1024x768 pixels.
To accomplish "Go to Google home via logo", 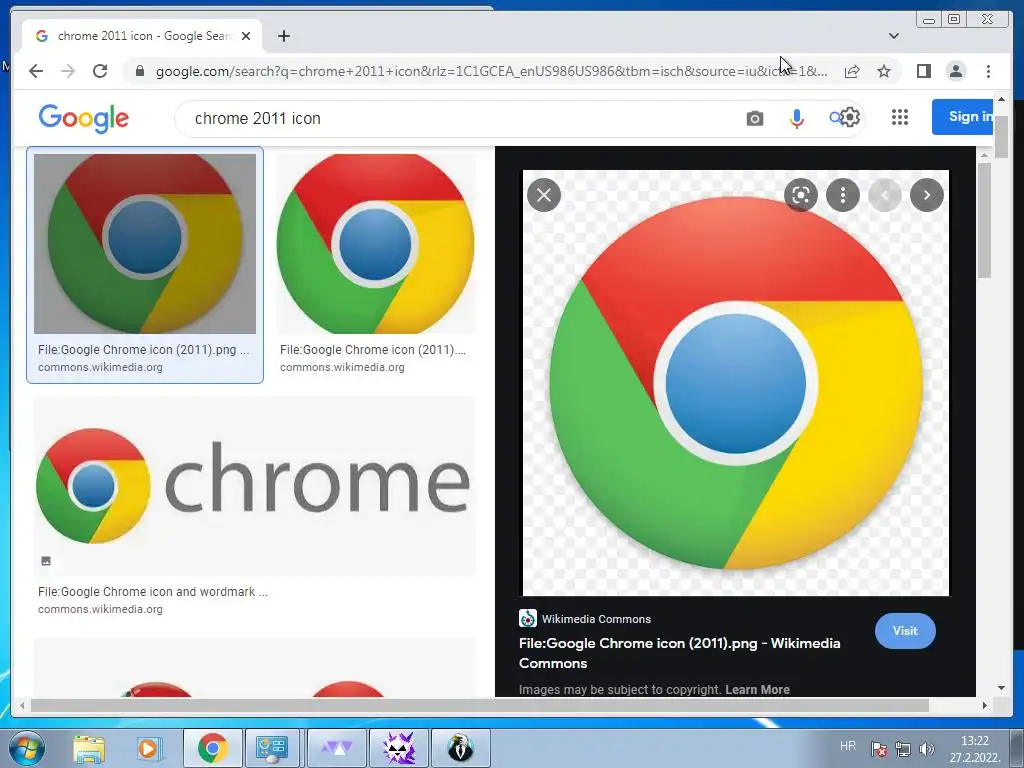I will click(x=84, y=118).
